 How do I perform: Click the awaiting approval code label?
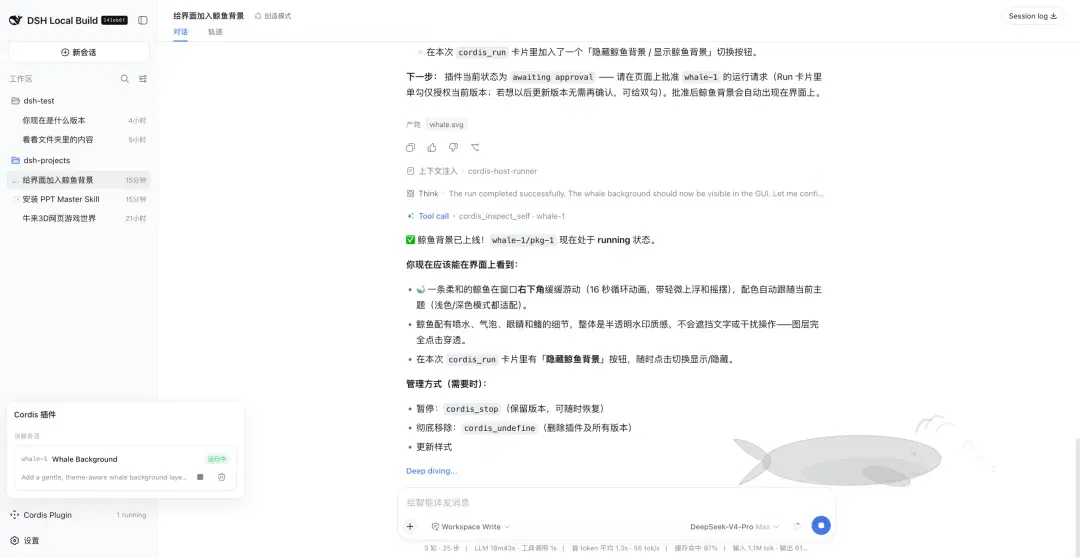click(x=553, y=77)
